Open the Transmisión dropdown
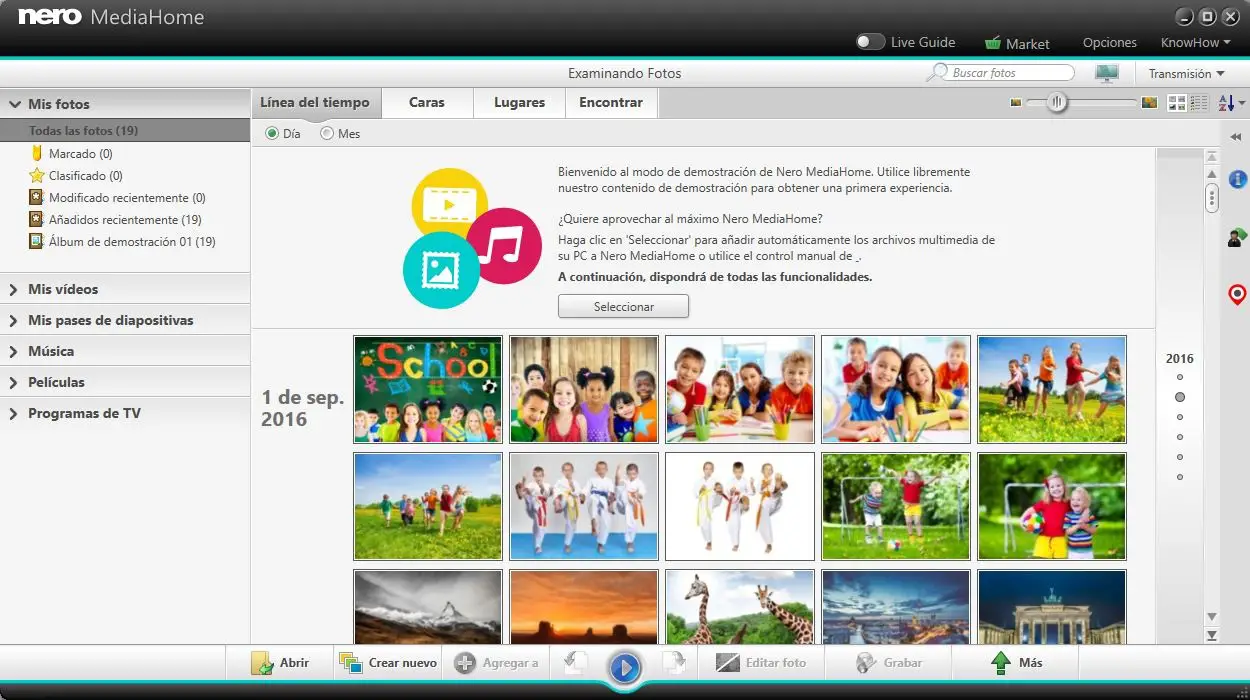This screenshot has height=700, width=1250. click(1186, 74)
